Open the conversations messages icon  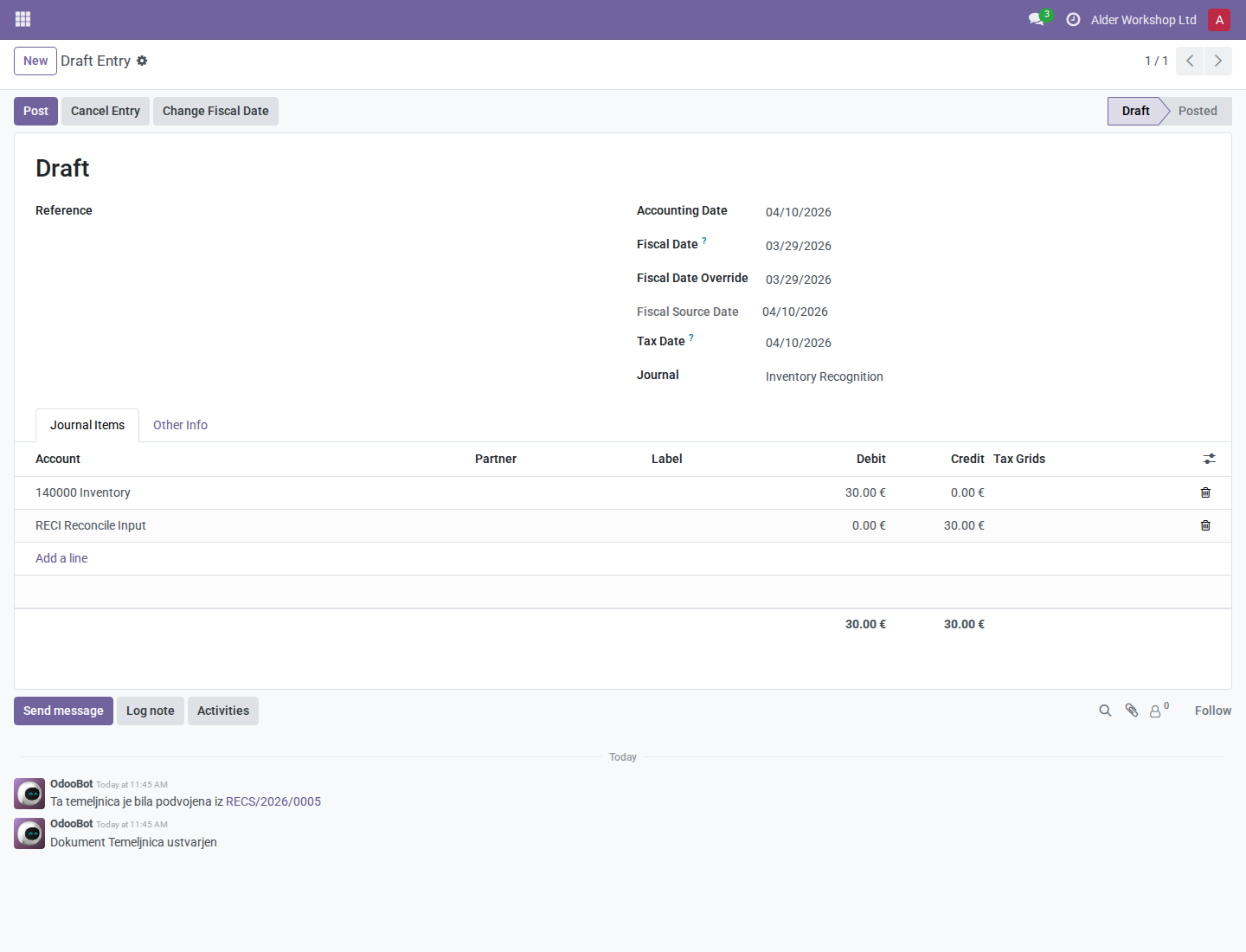point(1037,19)
